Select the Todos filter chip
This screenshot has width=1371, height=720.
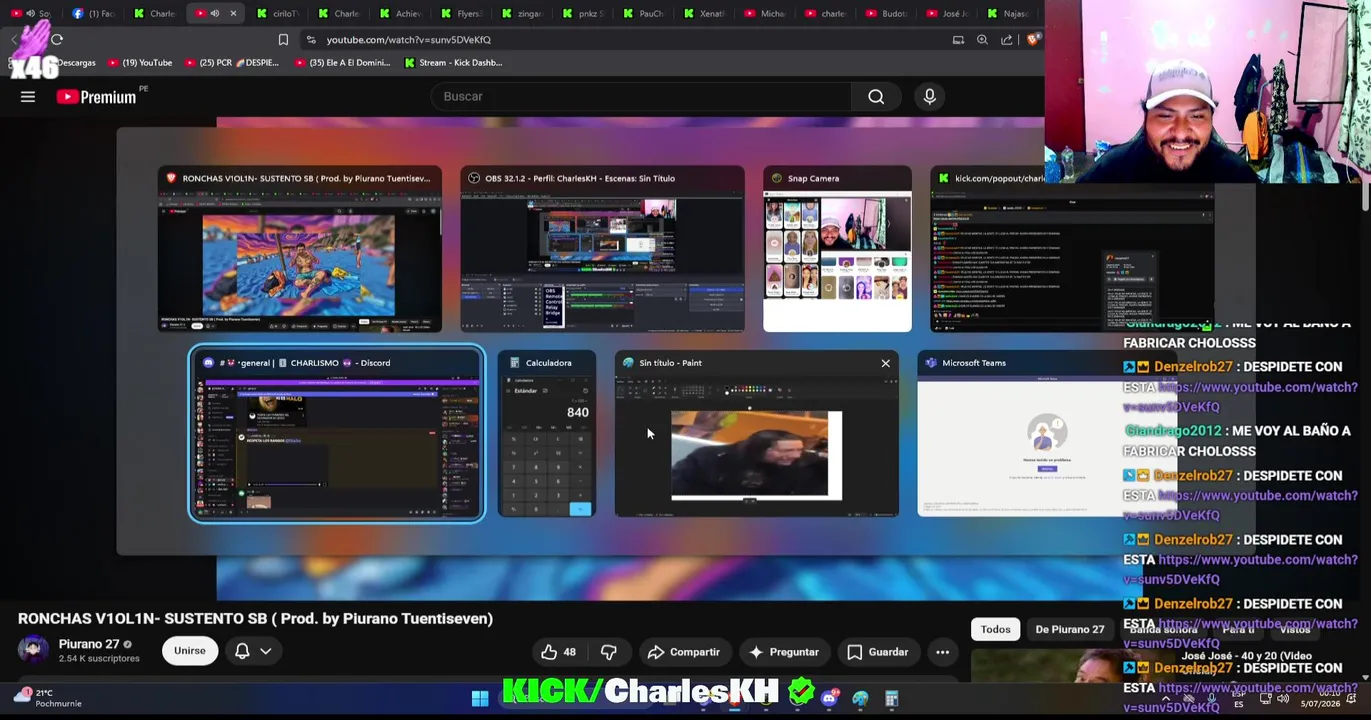click(x=995, y=629)
